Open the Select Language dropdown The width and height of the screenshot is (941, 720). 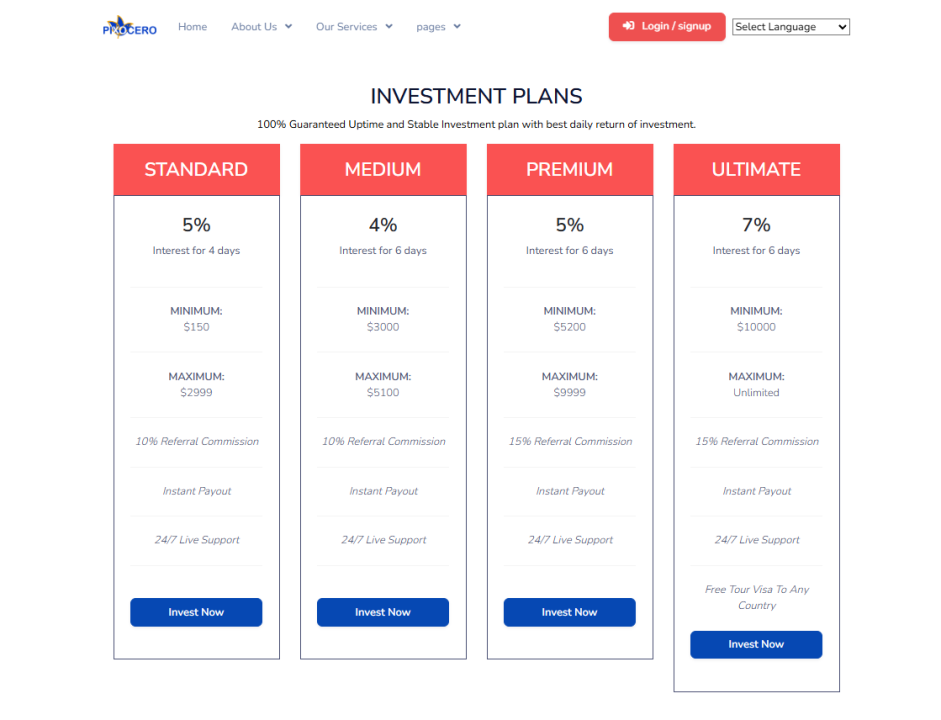click(x=790, y=27)
